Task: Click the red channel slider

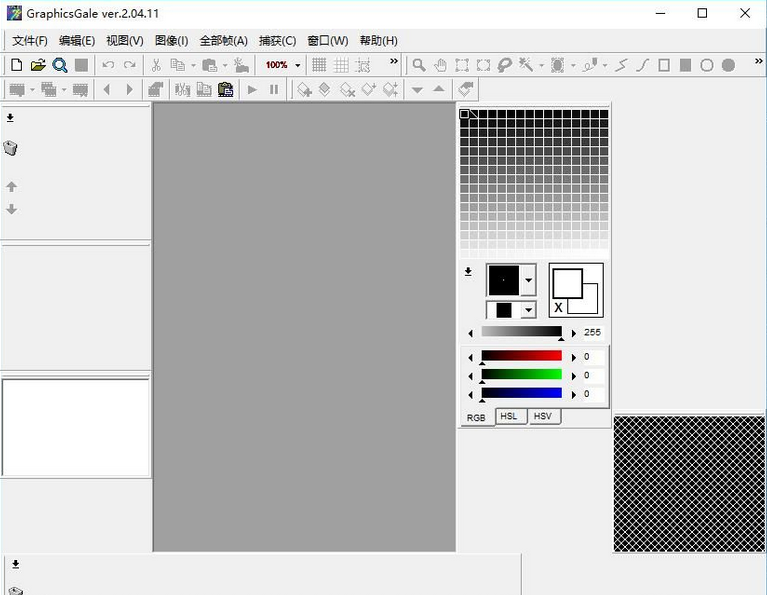Action: click(x=521, y=356)
